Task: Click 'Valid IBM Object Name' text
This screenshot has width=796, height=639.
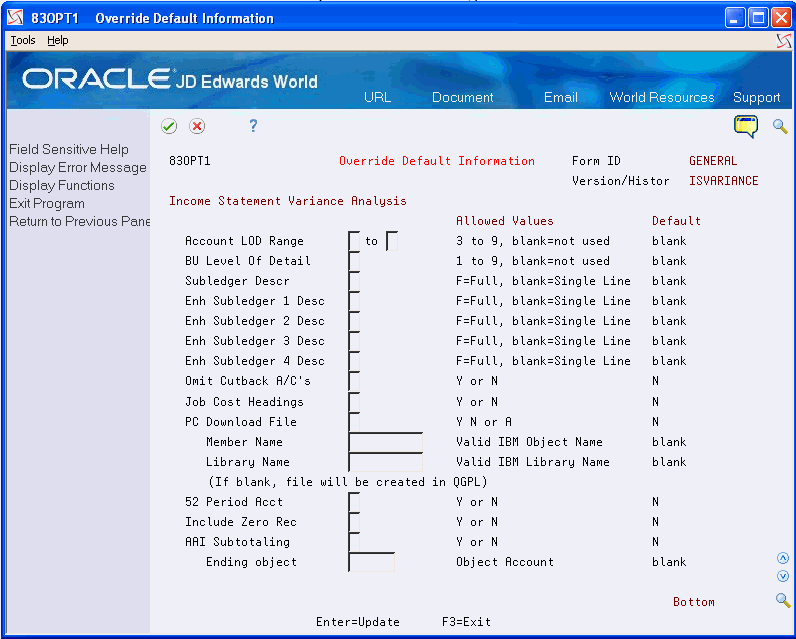Action: tap(529, 442)
